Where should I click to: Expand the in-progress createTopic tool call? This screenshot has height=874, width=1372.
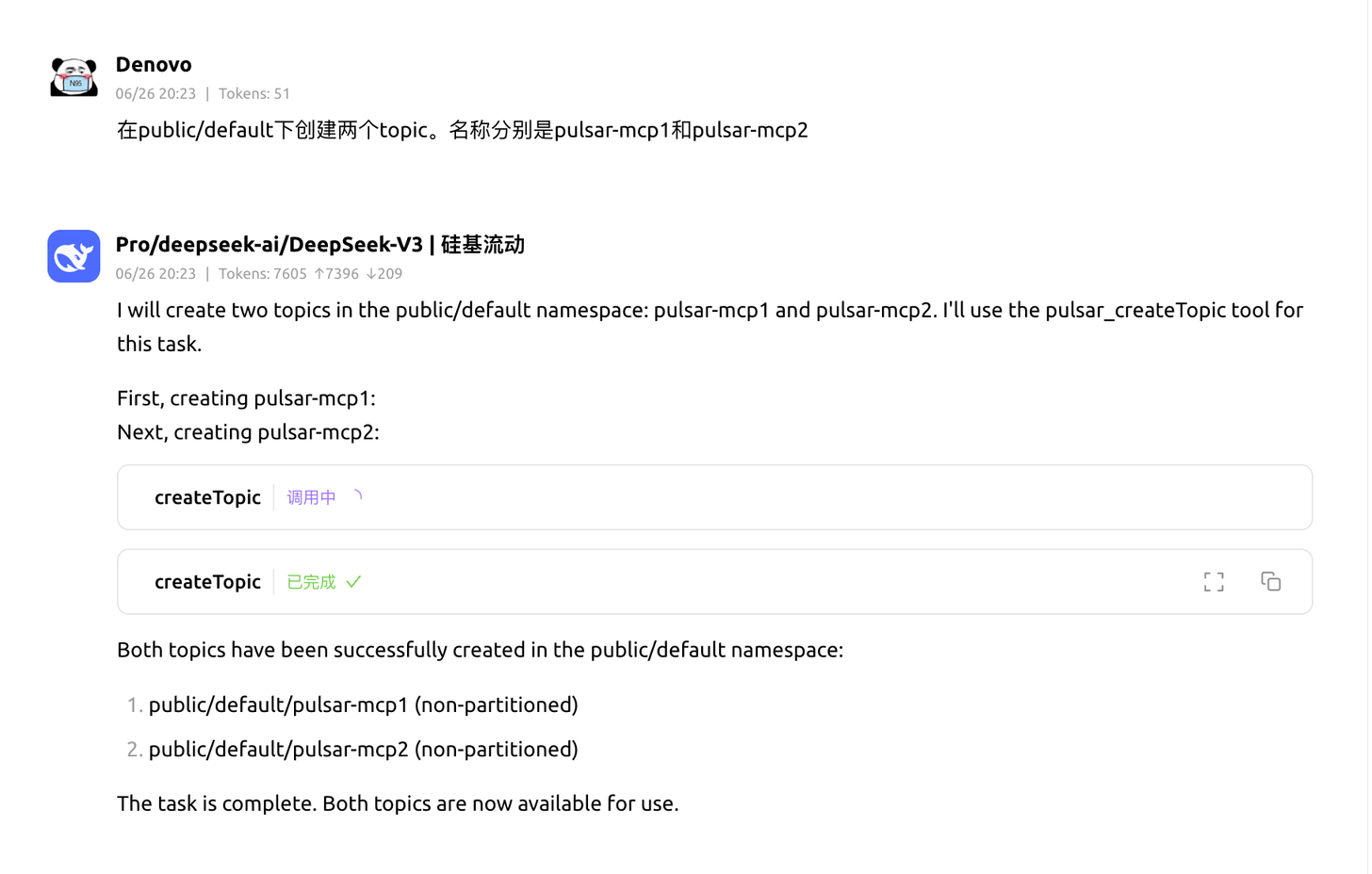click(x=714, y=497)
